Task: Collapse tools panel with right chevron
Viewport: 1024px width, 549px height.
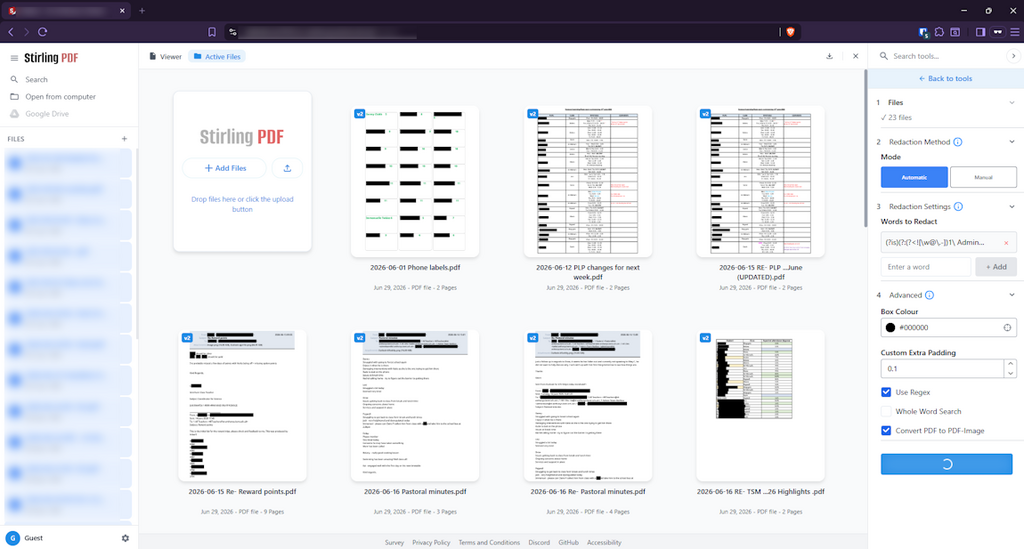Action: point(1013,56)
